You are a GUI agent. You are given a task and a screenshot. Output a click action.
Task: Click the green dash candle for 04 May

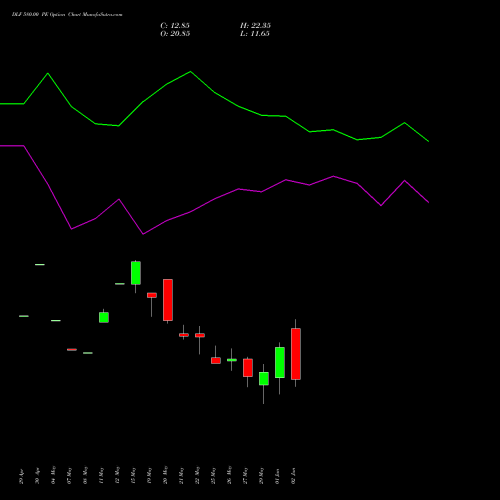pos(56,321)
